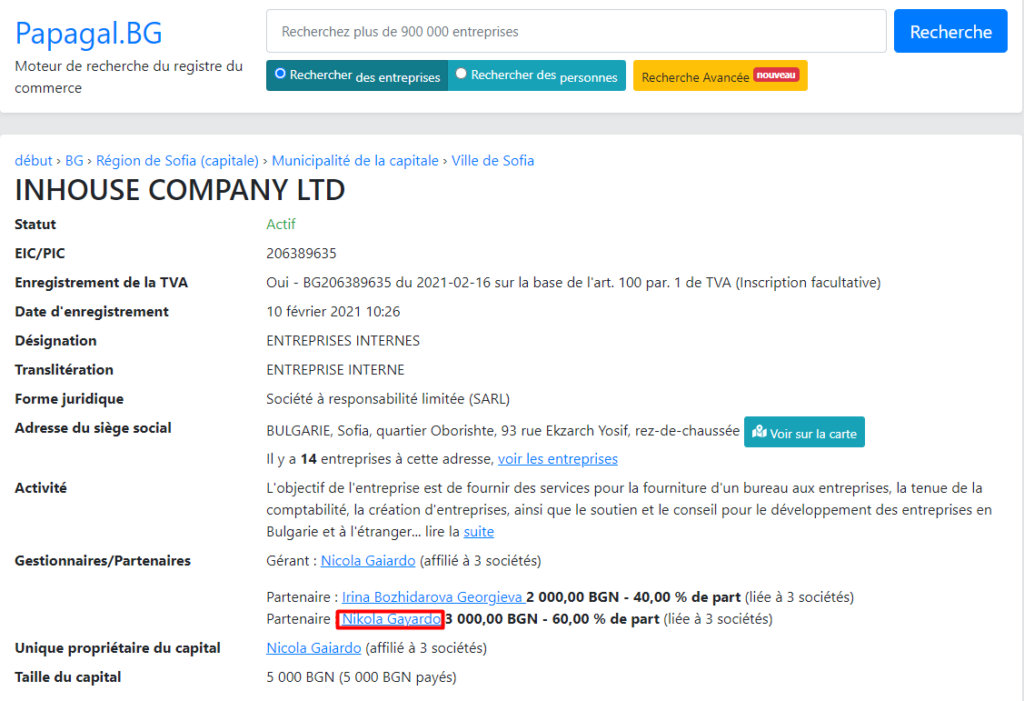Click map icon in 'Voir sur la carte'

coord(759,432)
